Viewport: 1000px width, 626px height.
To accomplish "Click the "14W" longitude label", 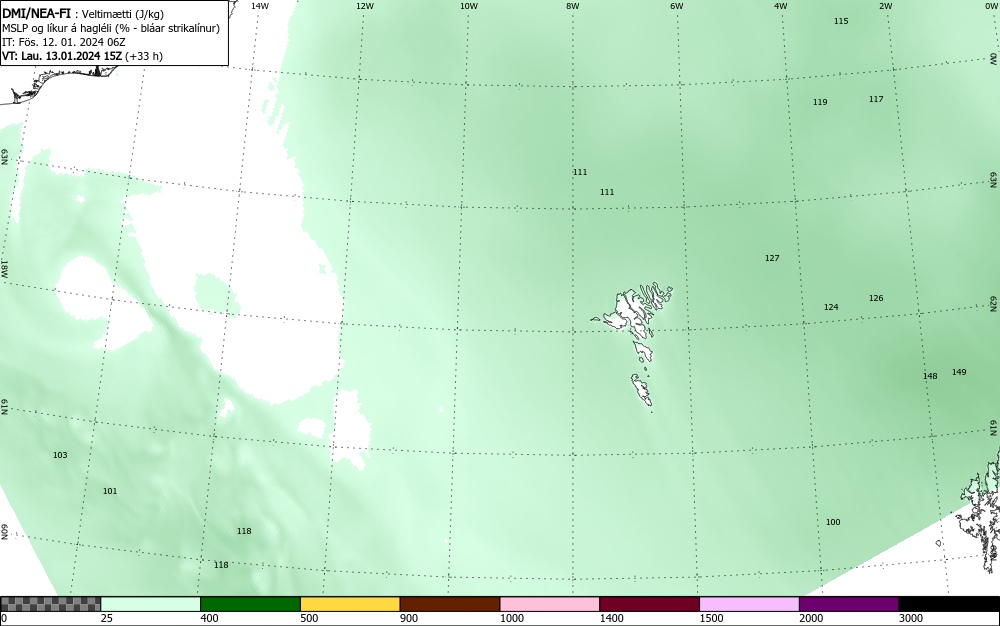I will pyautogui.click(x=260, y=6).
